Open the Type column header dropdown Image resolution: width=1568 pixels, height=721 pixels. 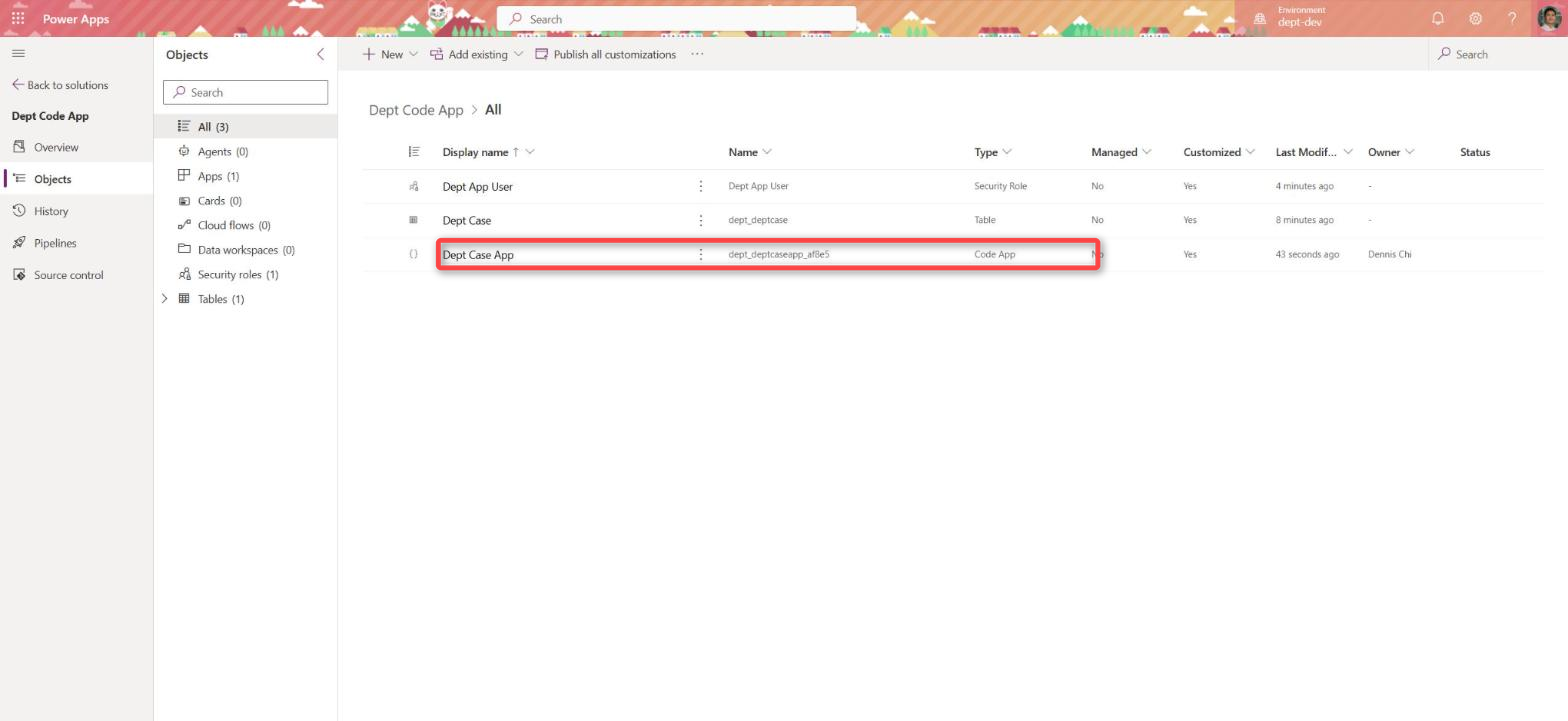click(993, 152)
